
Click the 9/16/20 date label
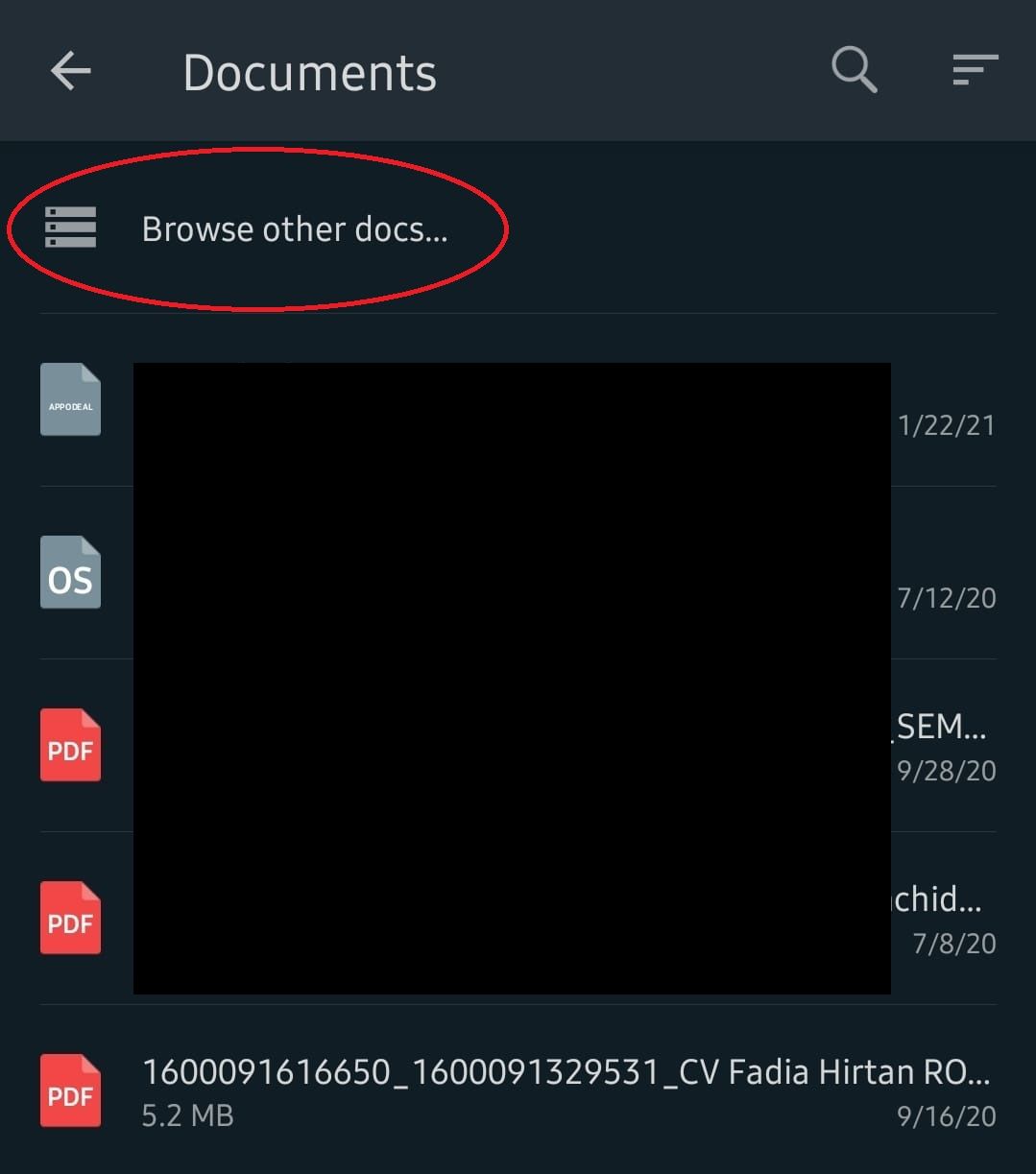click(947, 1116)
